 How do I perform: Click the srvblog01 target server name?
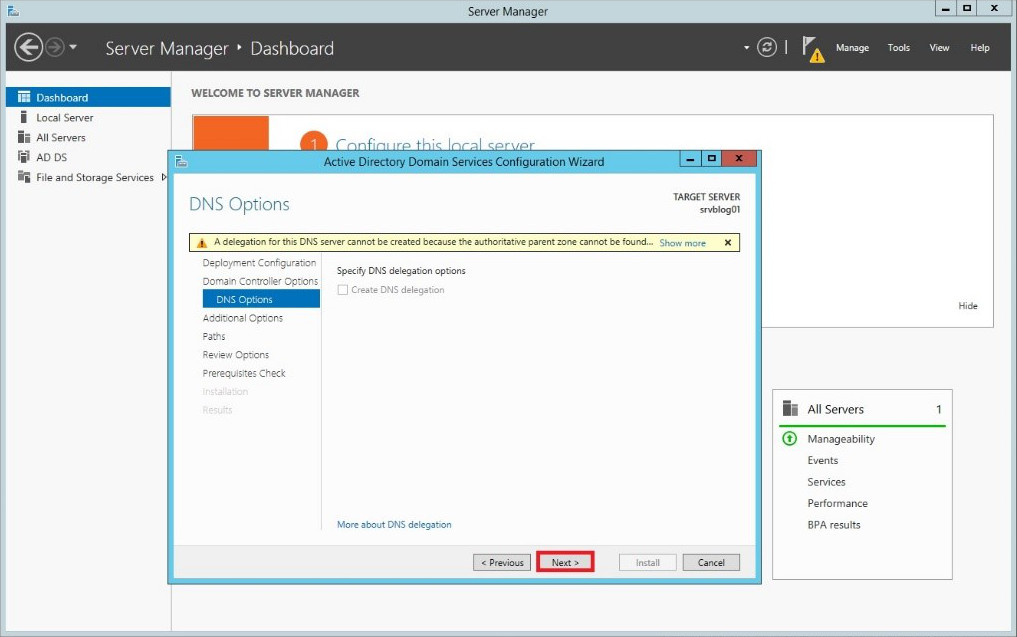[719, 210]
